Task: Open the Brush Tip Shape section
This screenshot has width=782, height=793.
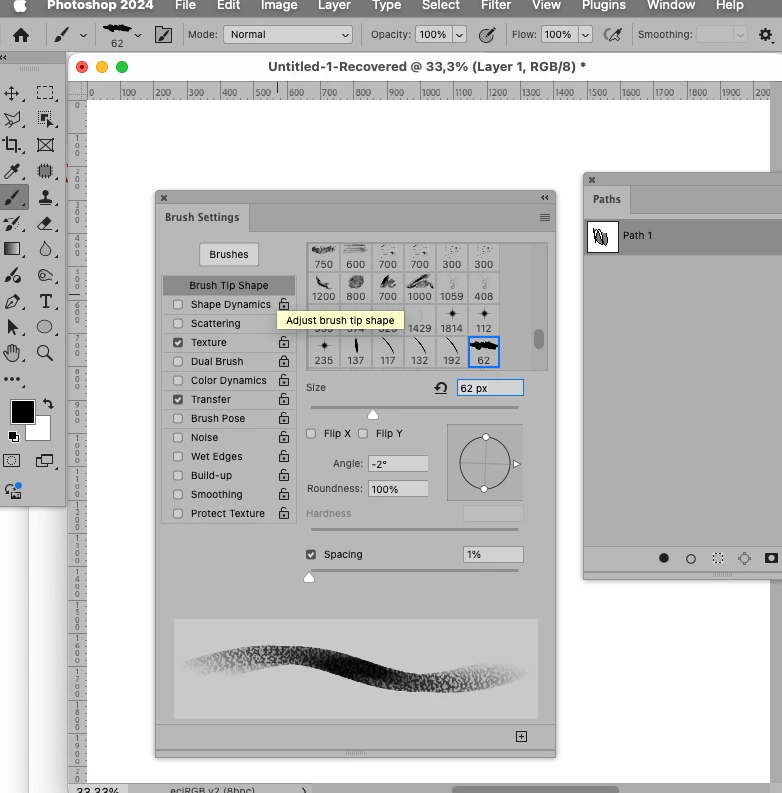Action: click(x=229, y=285)
